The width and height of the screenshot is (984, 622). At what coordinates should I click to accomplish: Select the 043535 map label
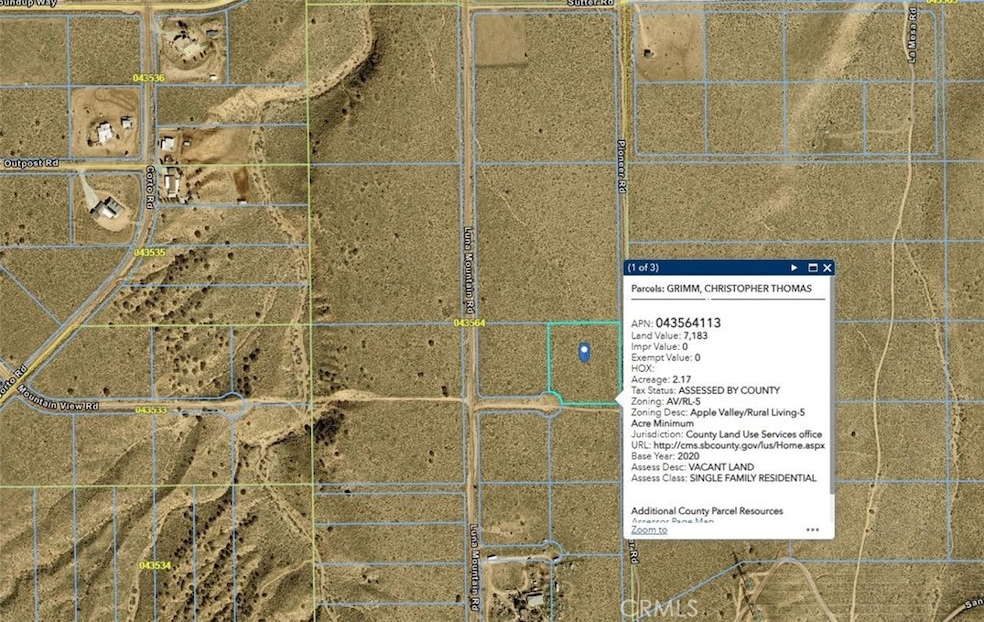point(147,253)
